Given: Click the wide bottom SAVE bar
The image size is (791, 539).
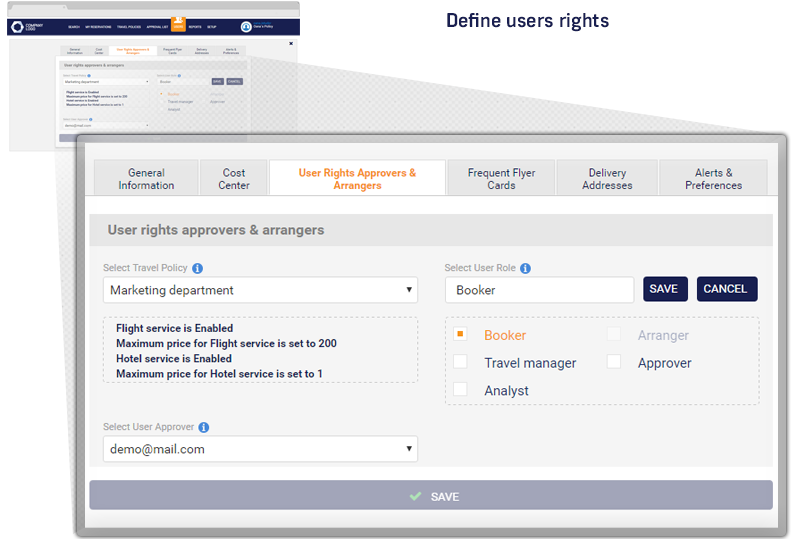Looking at the screenshot, I should (431, 496).
